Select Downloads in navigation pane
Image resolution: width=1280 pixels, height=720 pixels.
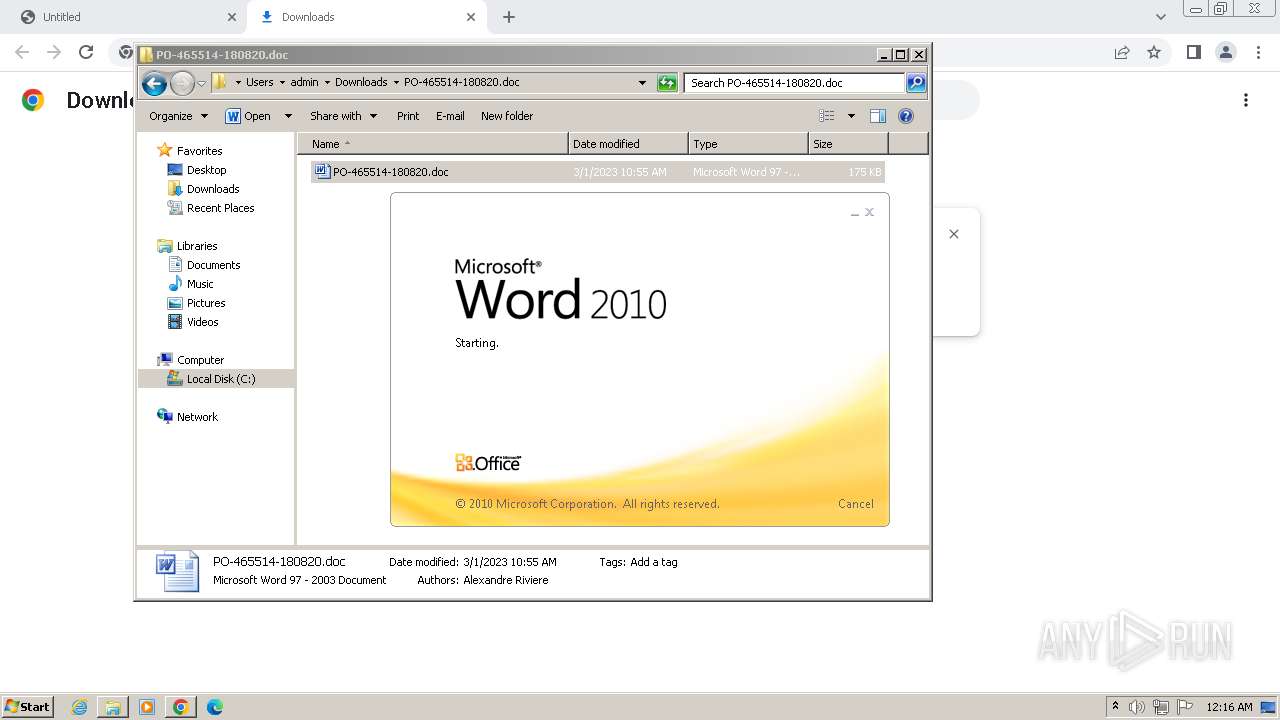pos(213,189)
